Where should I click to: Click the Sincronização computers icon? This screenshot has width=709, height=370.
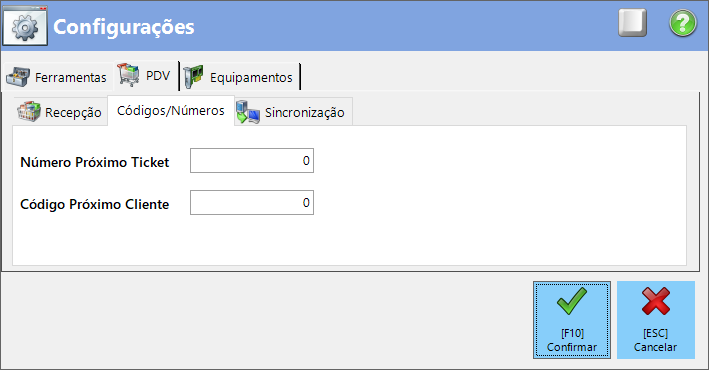pos(248,112)
